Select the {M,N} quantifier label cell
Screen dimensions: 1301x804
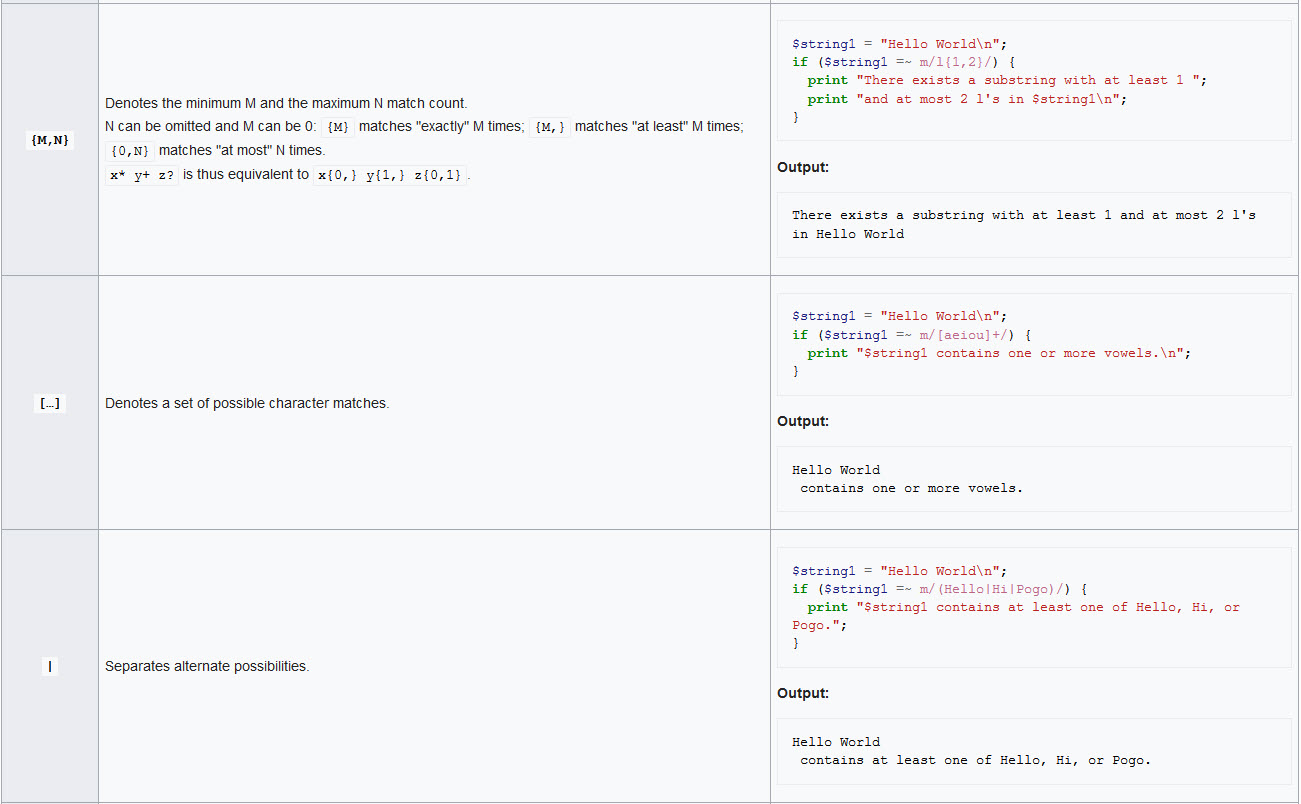point(49,139)
